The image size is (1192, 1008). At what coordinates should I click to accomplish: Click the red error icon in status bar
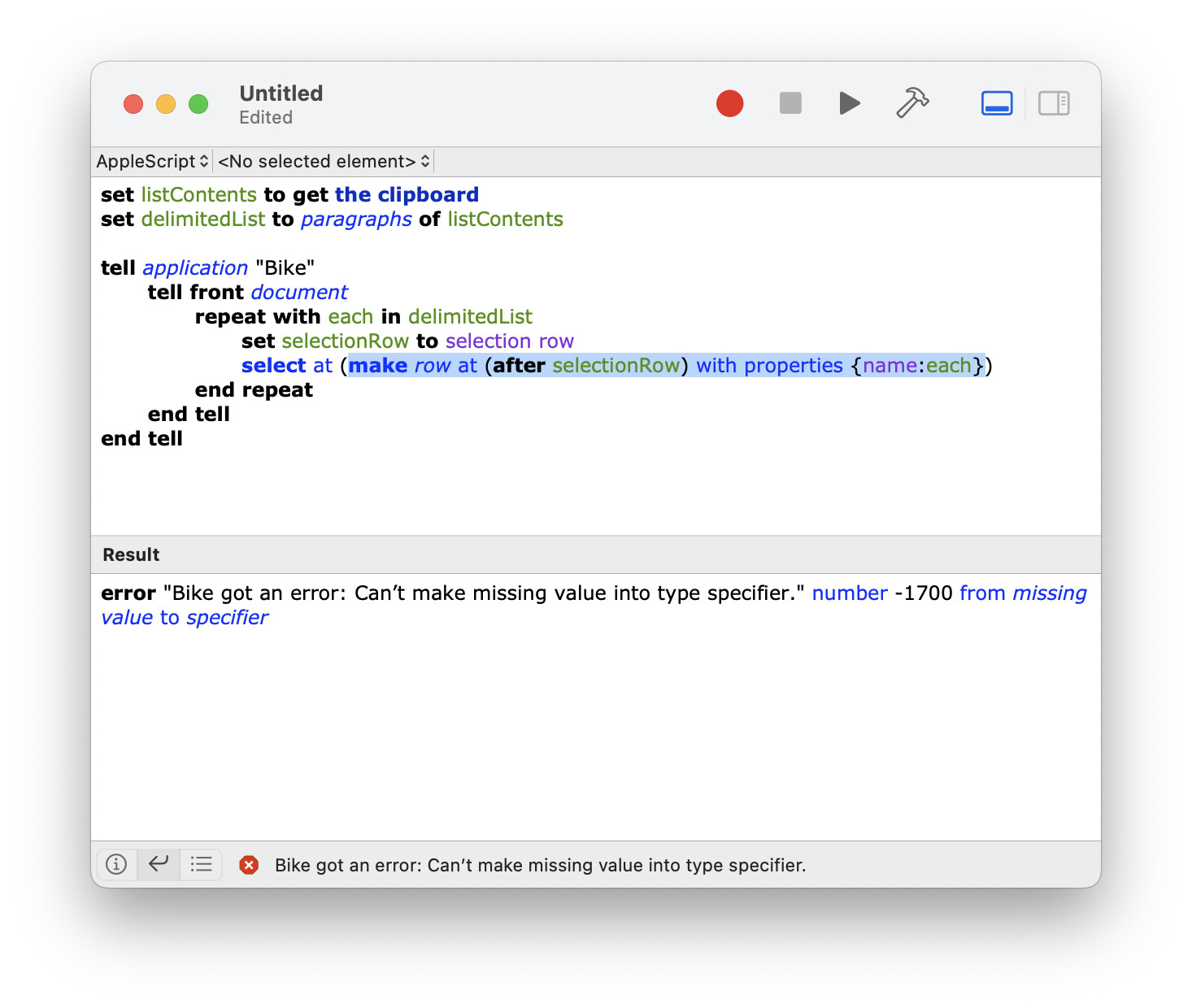point(249,865)
